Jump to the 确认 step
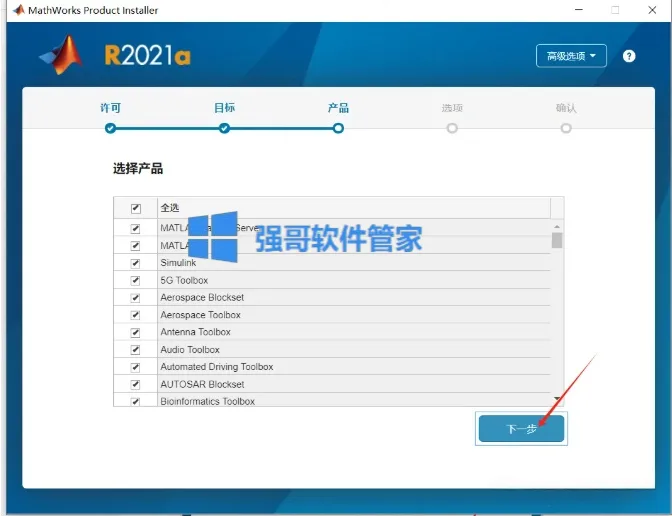 (566, 108)
